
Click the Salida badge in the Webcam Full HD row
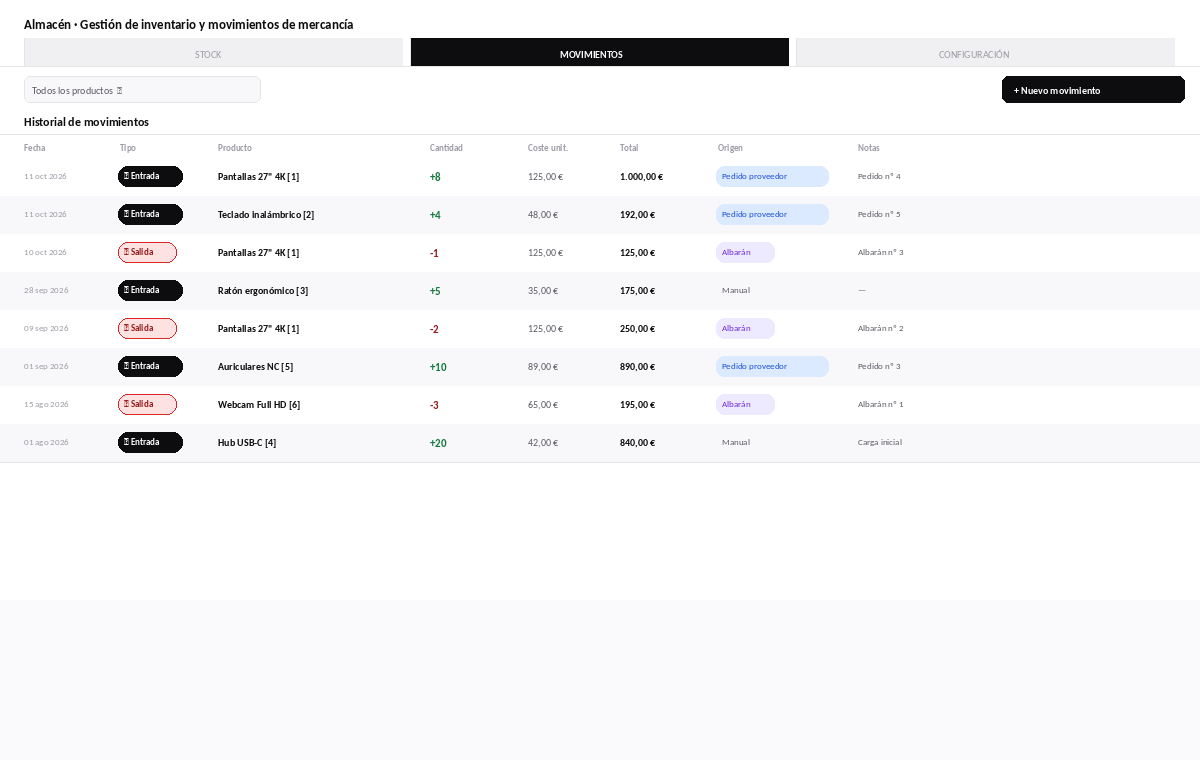(x=147, y=404)
